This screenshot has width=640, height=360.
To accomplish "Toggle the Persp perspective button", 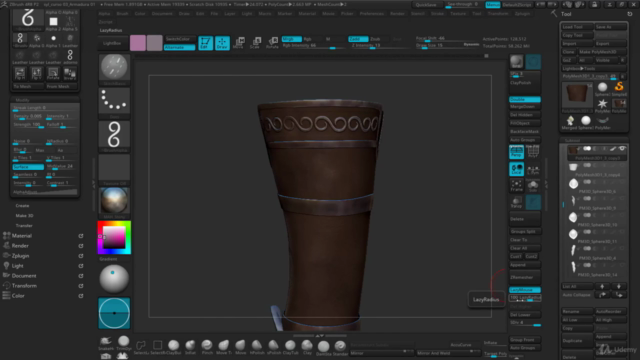I will pyautogui.click(x=516, y=152).
